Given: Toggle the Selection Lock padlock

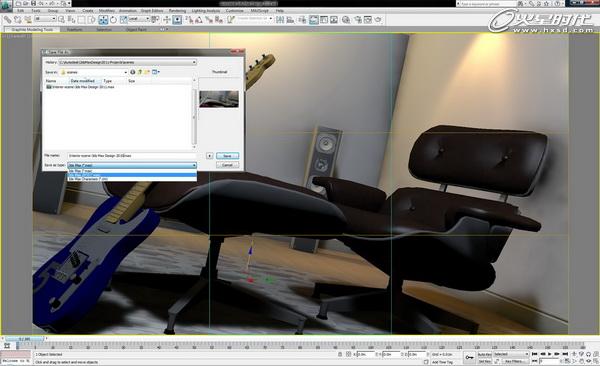Looking at the screenshot, I should point(340,355).
